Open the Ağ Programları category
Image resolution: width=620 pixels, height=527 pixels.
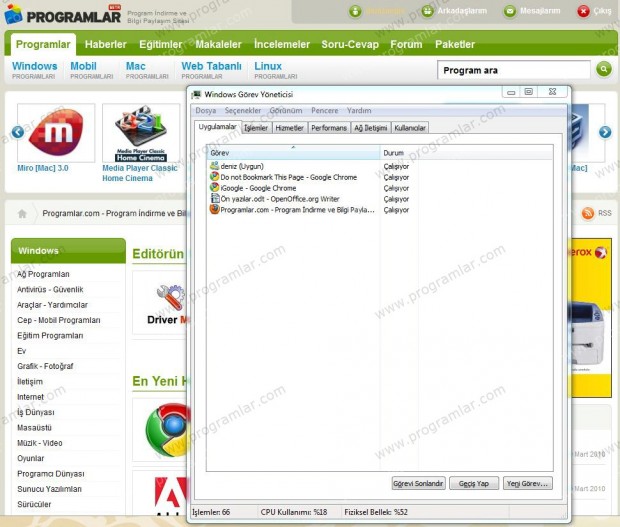tap(43, 274)
